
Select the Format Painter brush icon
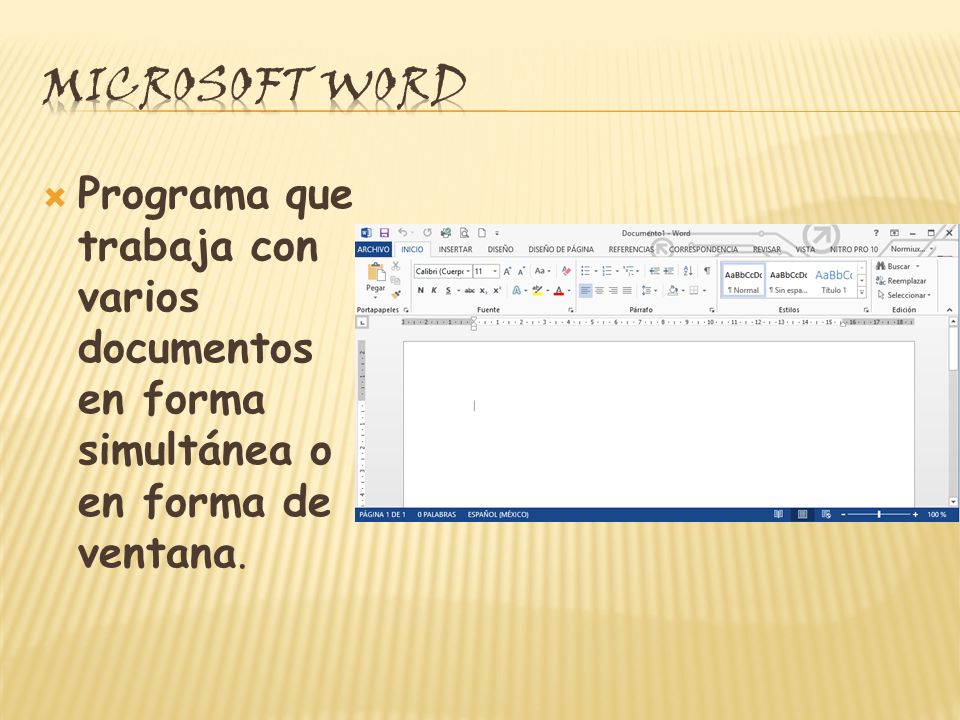click(x=396, y=294)
